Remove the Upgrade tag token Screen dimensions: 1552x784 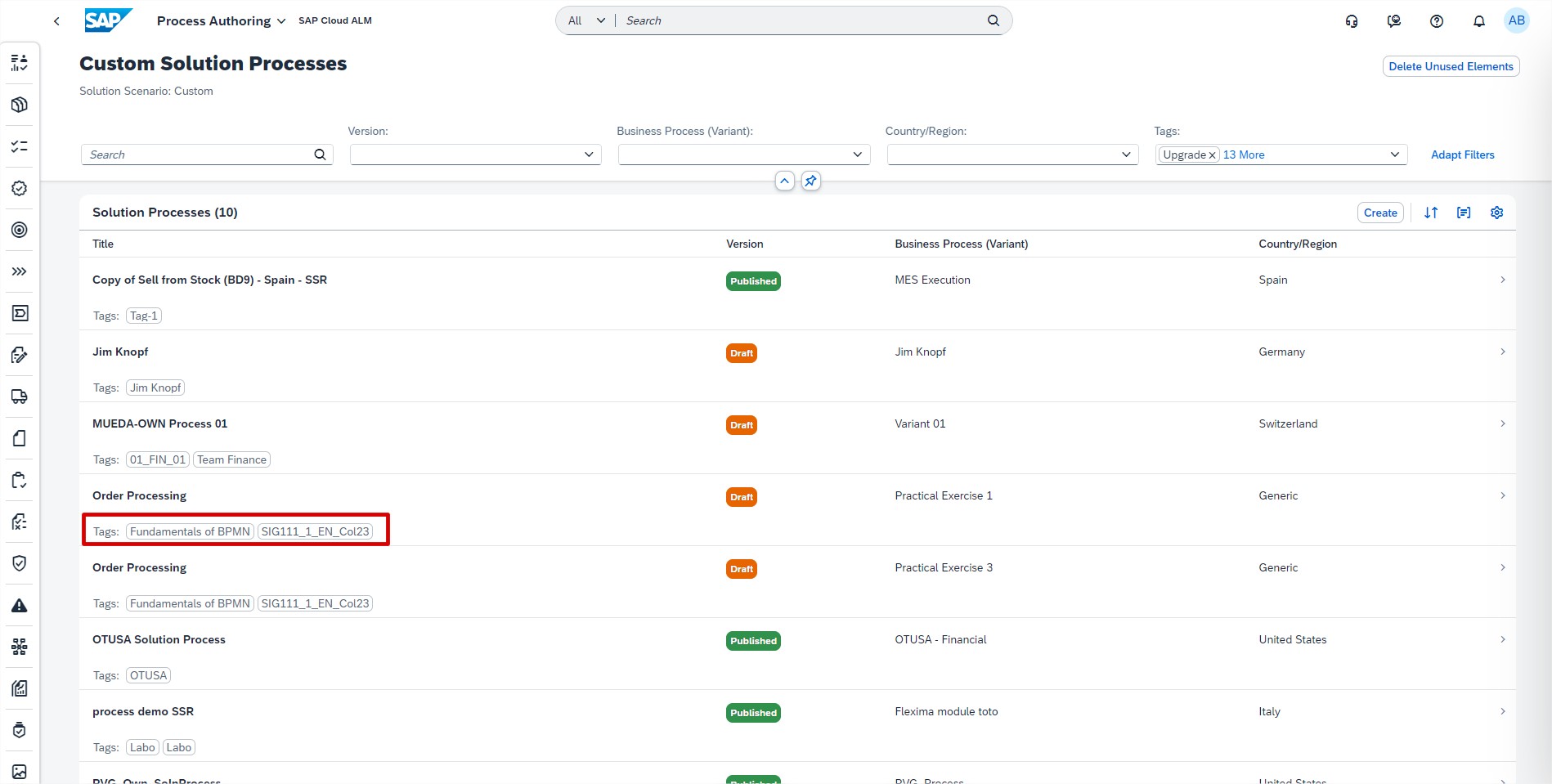[x=1212, y=155]
